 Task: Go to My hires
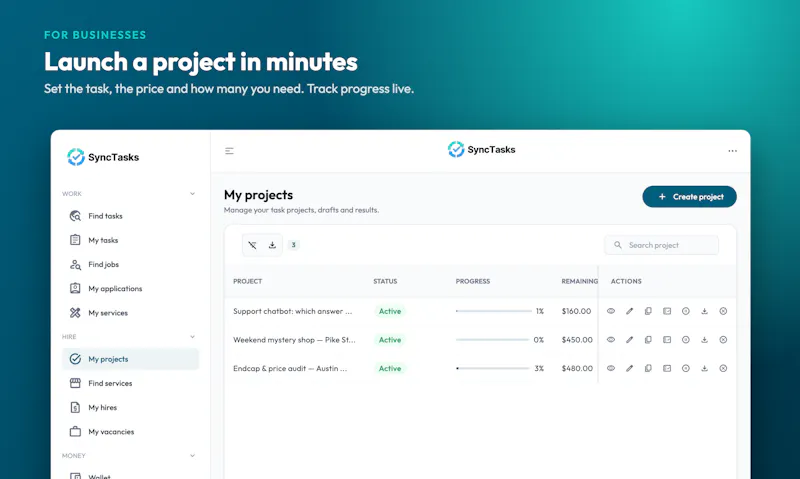tap(131, 408)
